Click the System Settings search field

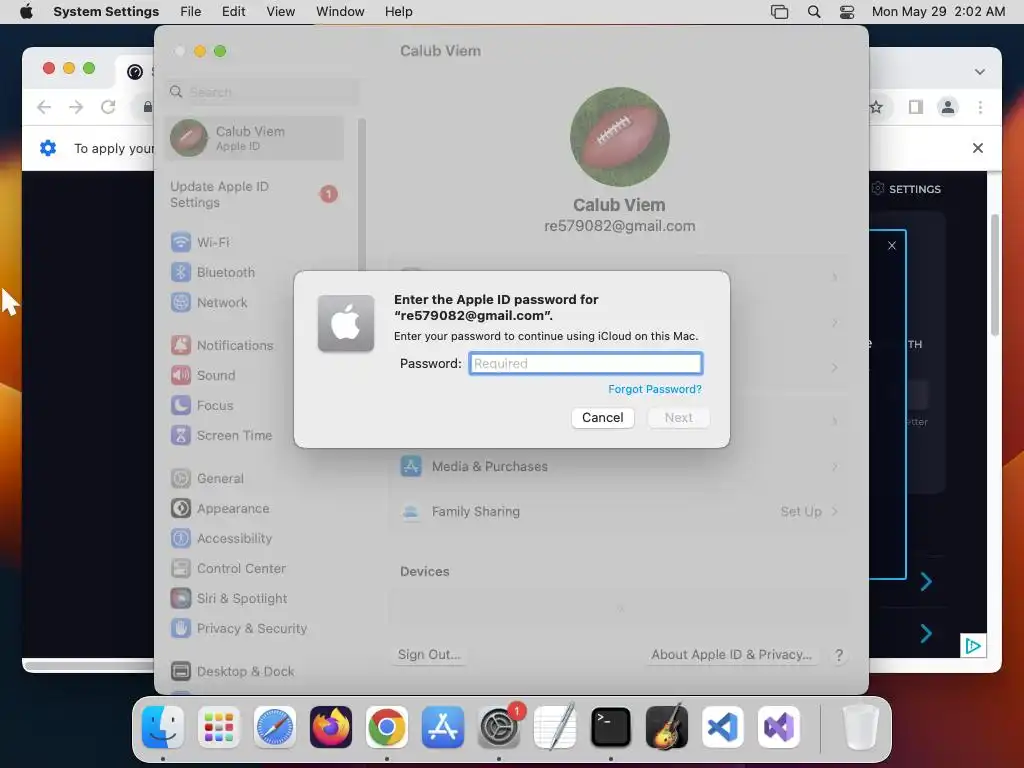tap(263, 92)
